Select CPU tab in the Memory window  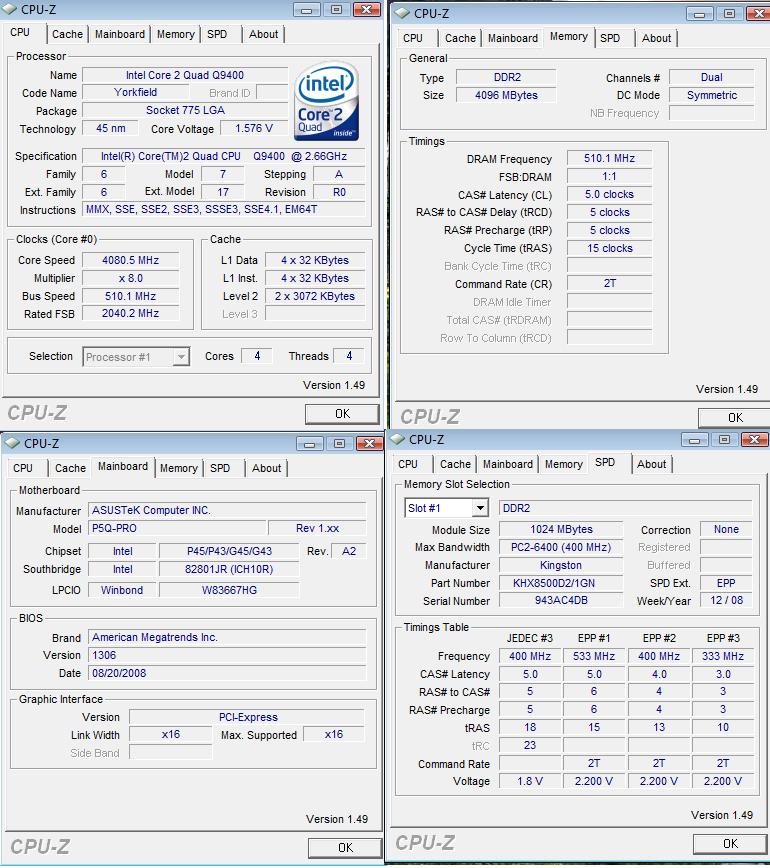pyautogui.click(x=413, y=38)
